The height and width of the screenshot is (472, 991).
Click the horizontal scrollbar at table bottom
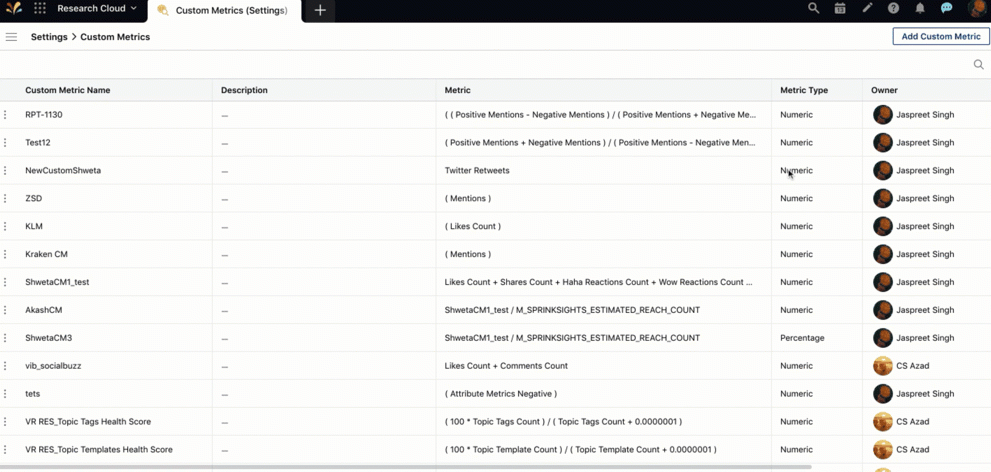406,468
